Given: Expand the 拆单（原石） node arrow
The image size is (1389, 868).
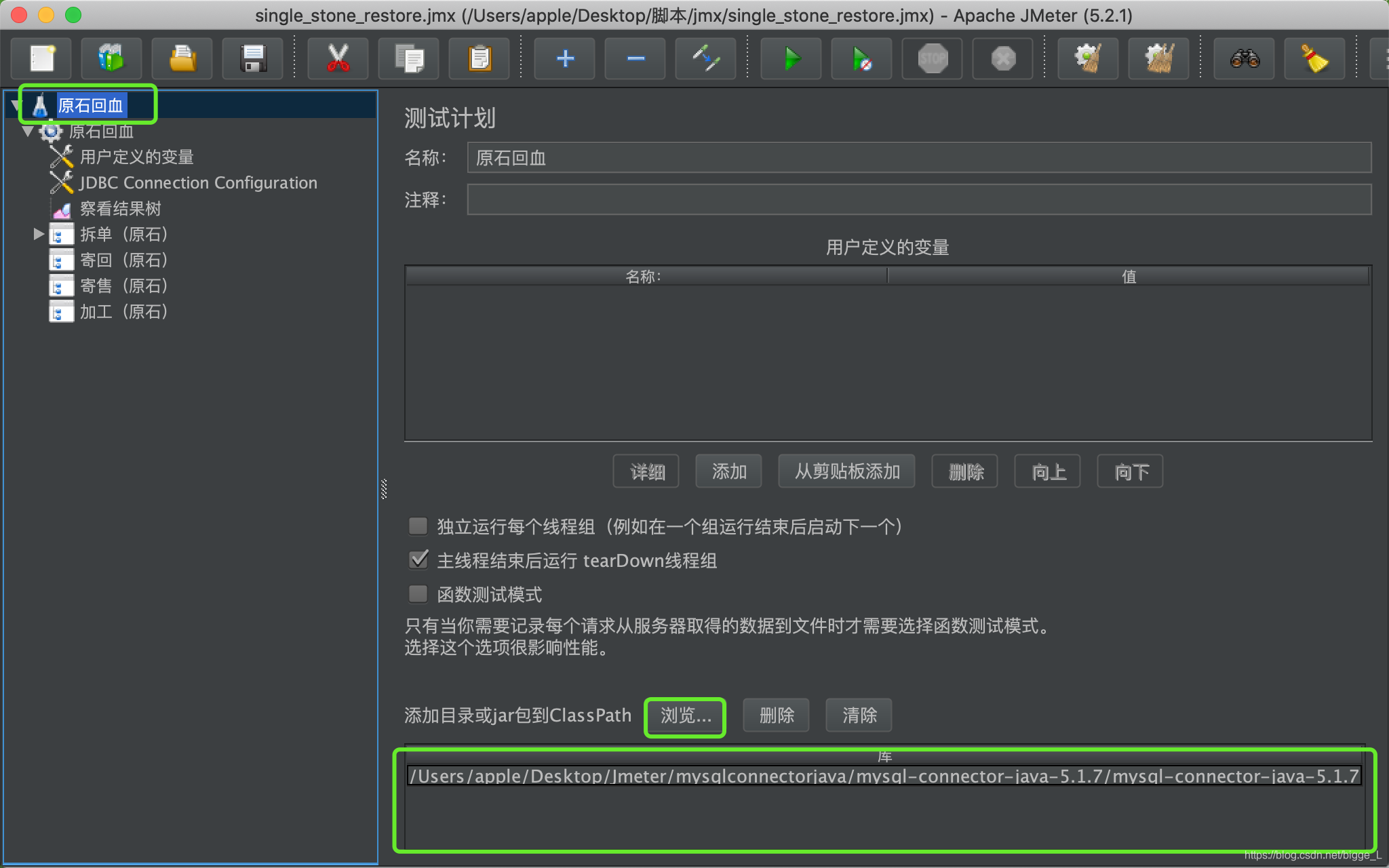Looking at the screenshot, I should tap(39, 234).
